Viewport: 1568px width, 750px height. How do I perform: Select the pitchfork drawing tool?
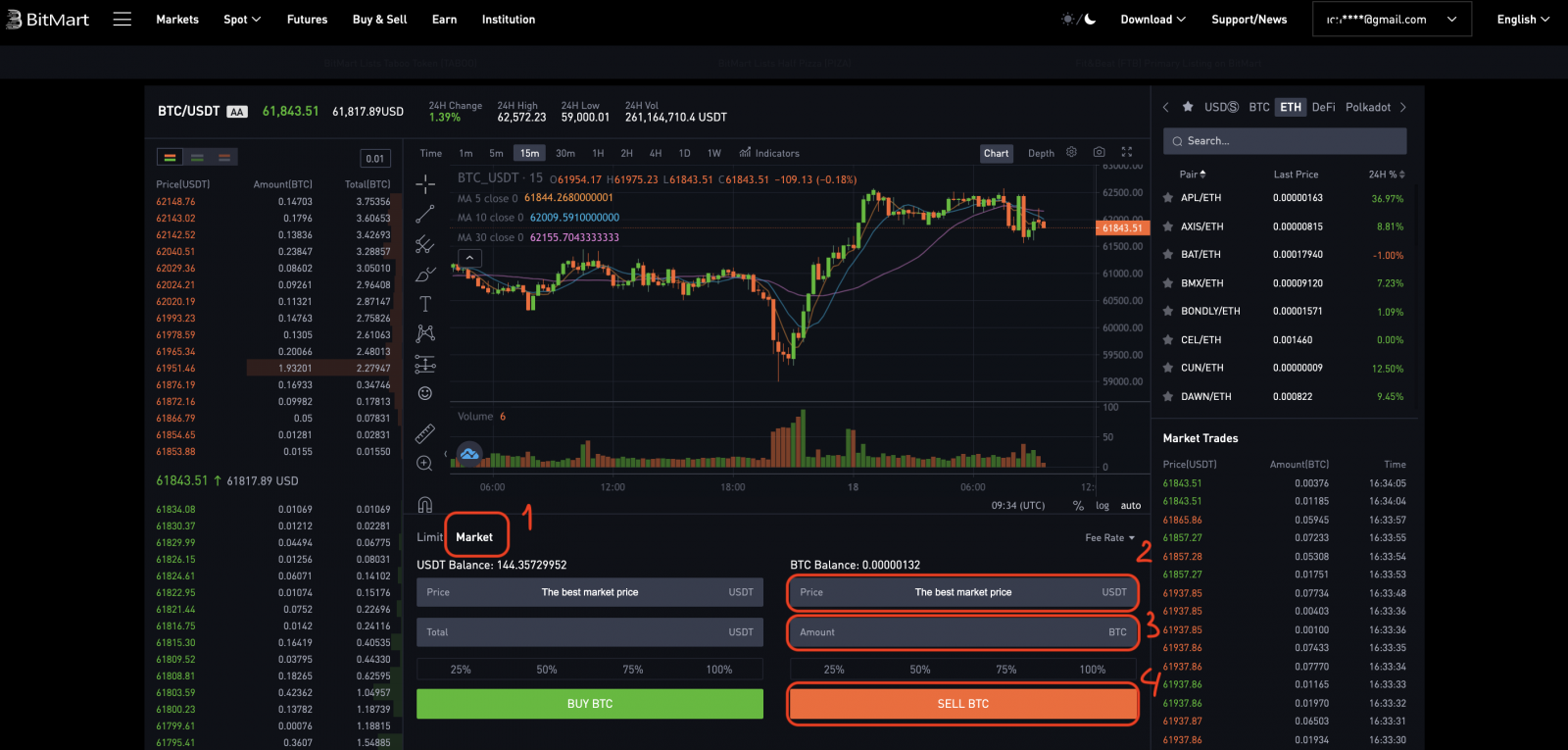[x=425, y=244]
